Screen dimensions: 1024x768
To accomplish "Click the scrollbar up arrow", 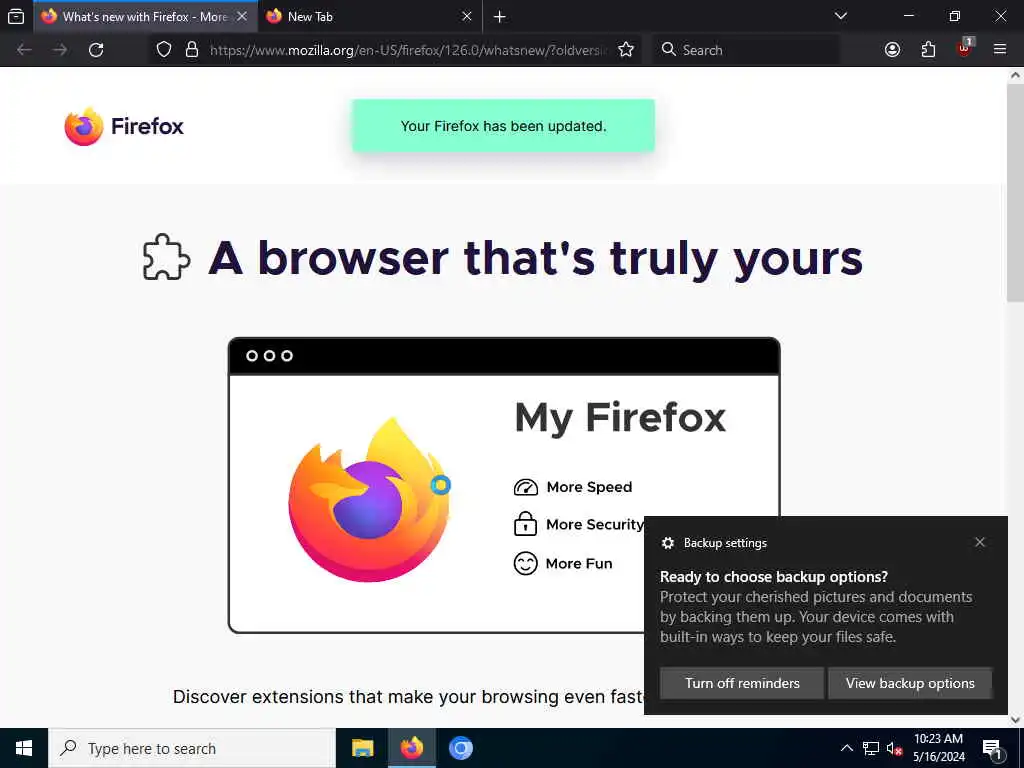I will pos(1015,75).
